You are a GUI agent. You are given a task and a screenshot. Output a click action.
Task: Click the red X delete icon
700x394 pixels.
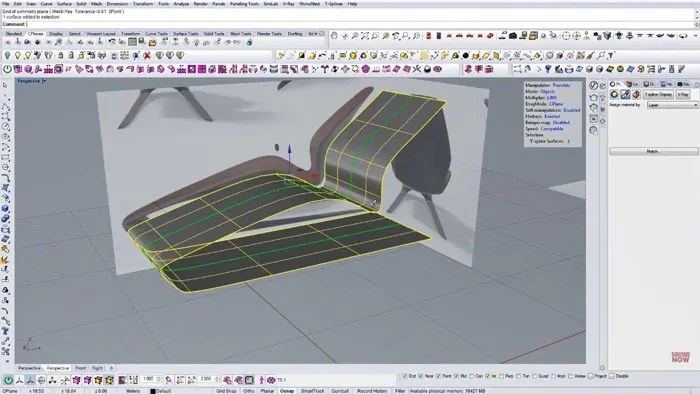click(146, 56)
